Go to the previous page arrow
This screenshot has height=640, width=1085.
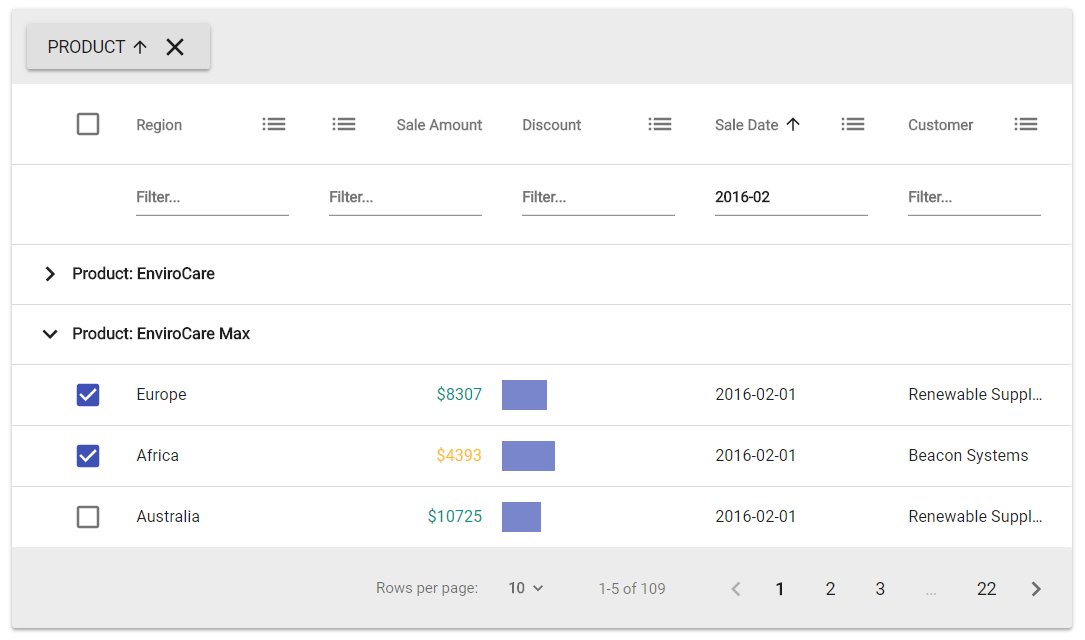pyautogui.click(x=736, y=589)
